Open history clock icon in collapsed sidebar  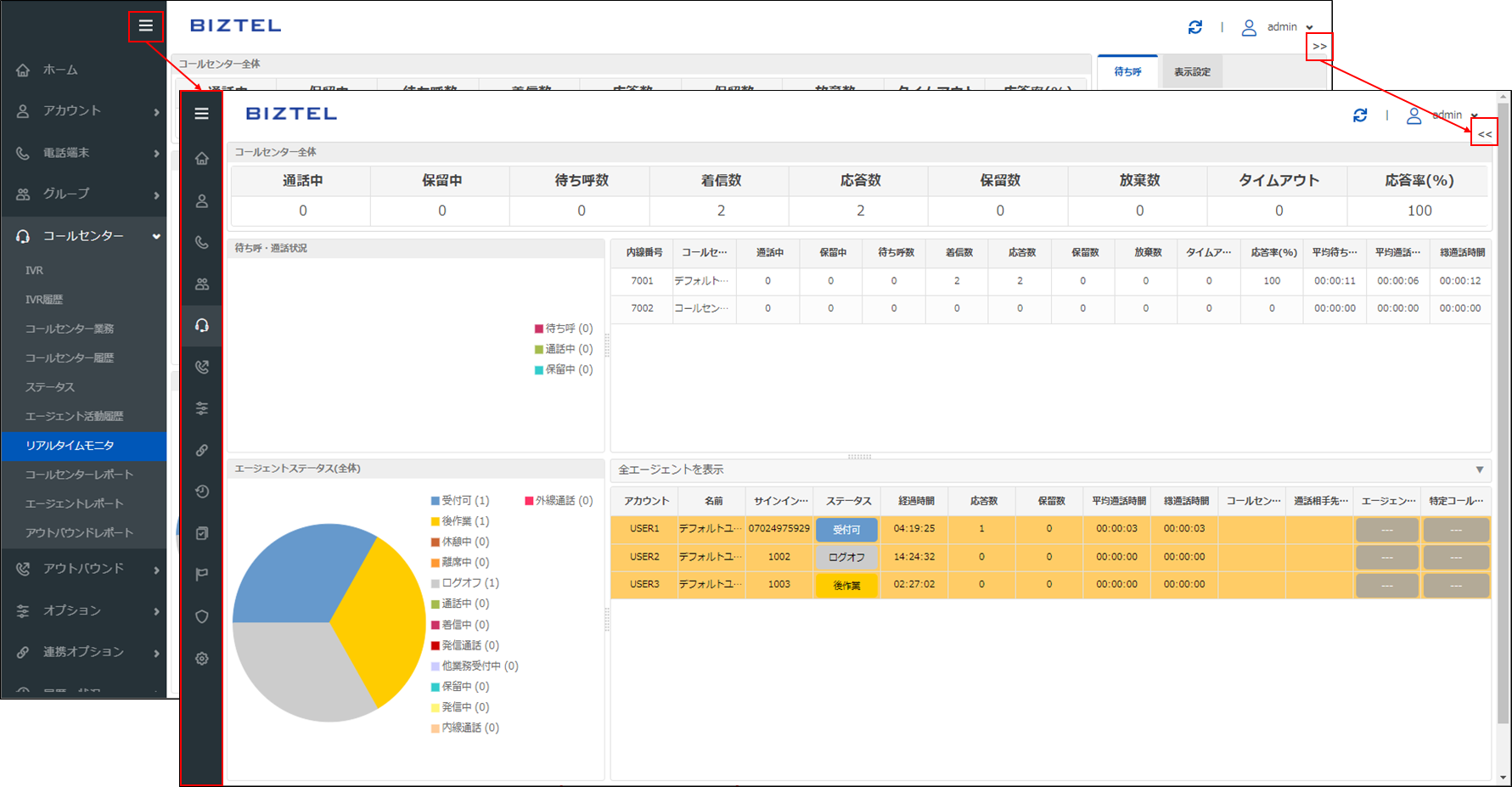tap(202, 492)
